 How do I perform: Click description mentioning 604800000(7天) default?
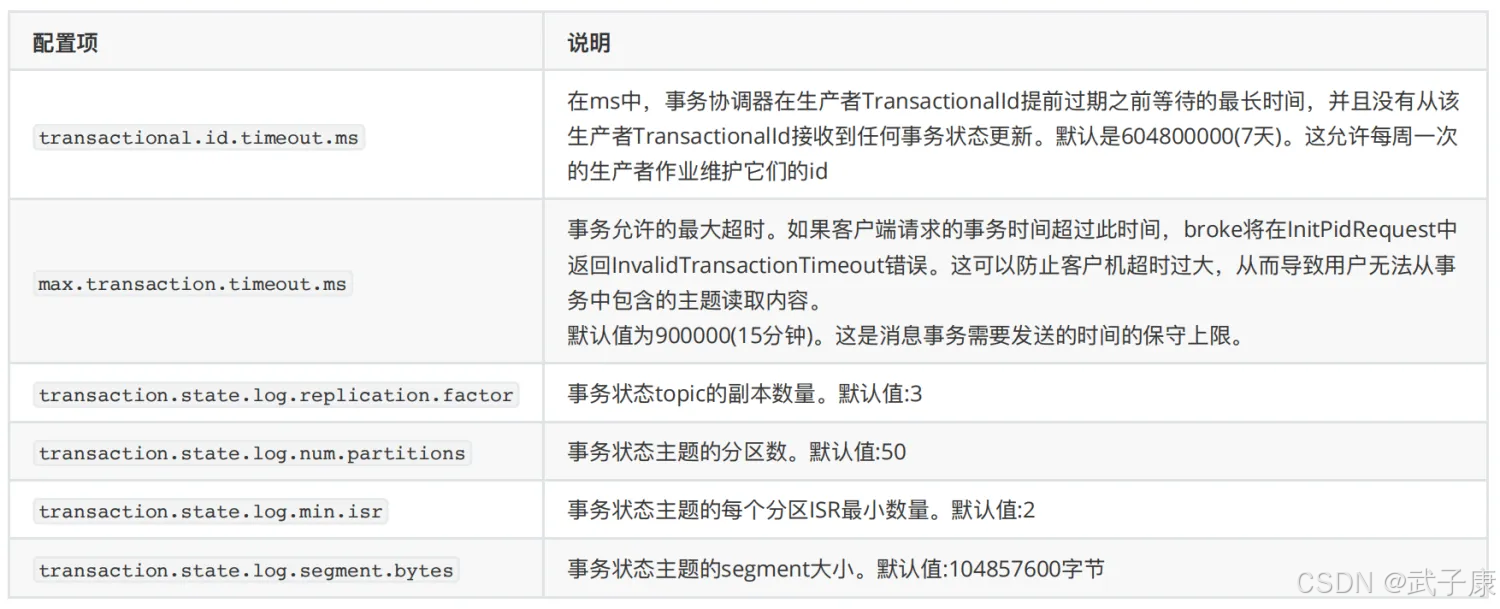click(x=1013, y=136)
